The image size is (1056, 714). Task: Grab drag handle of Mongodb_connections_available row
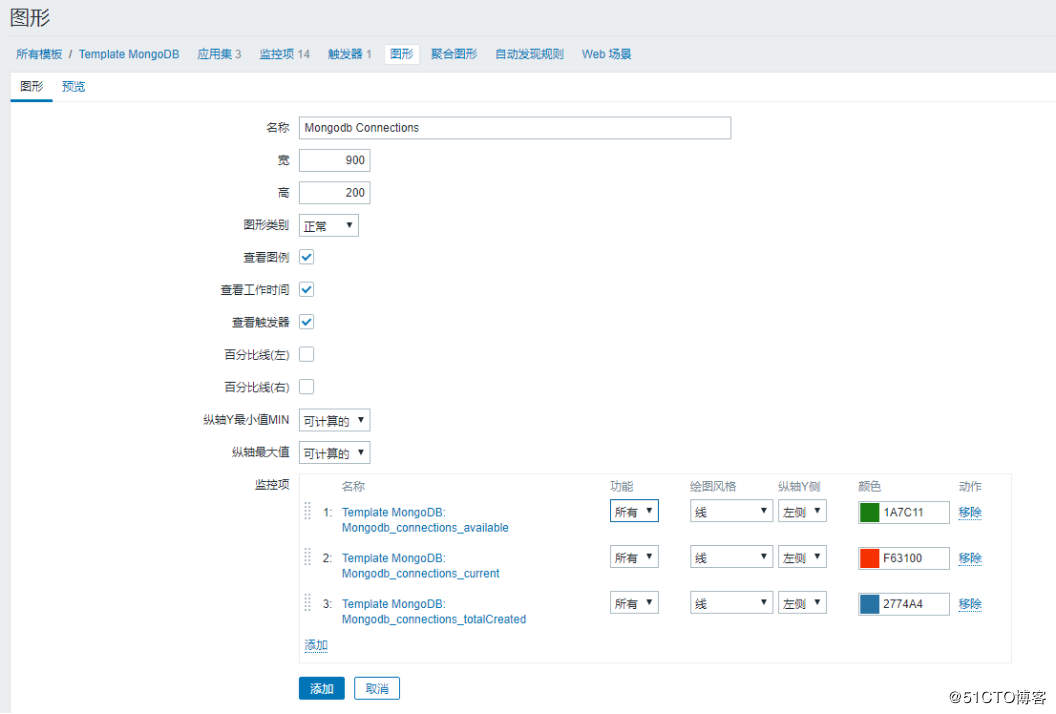coord(308,511)
